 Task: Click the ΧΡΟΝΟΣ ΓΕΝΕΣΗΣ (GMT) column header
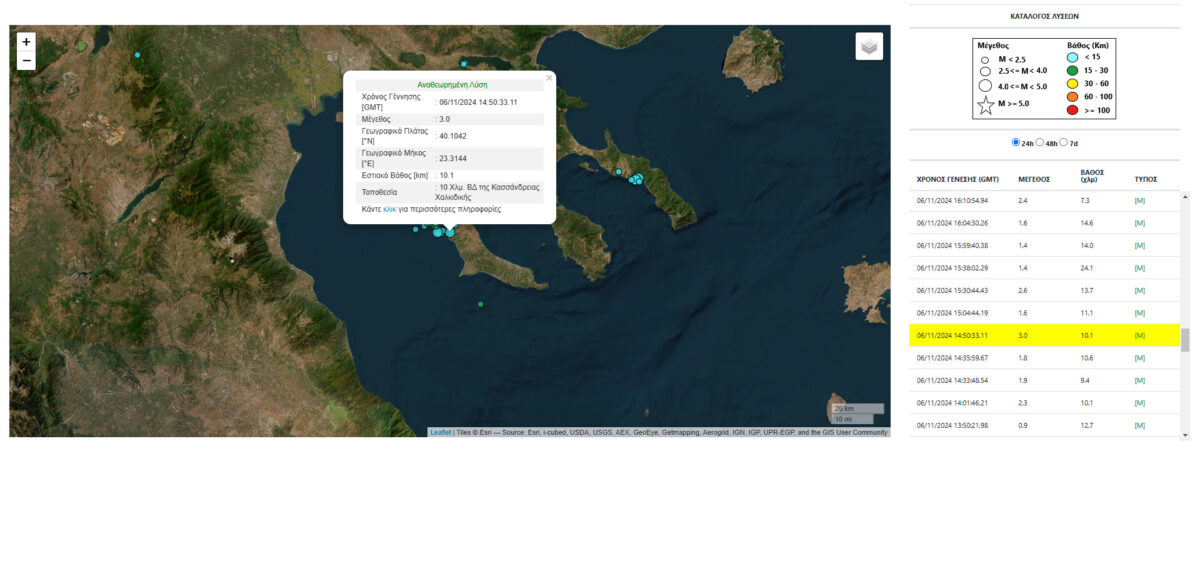(x=958, y=179)
